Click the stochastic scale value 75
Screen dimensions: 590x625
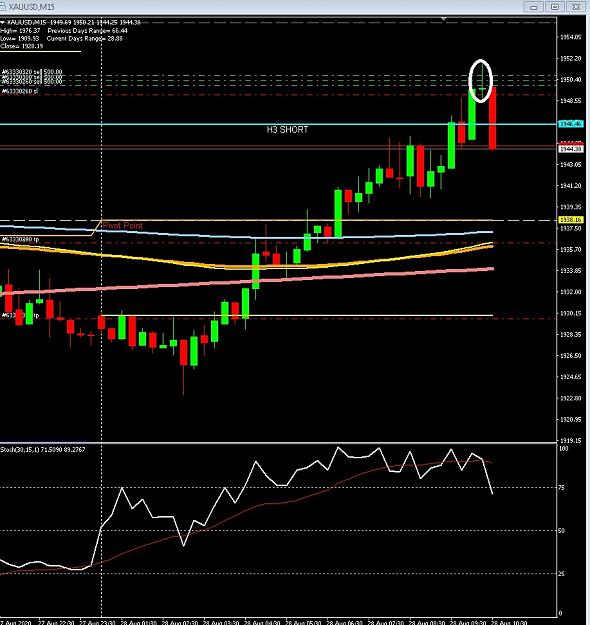pyautogui.click(x=562, y=487)
